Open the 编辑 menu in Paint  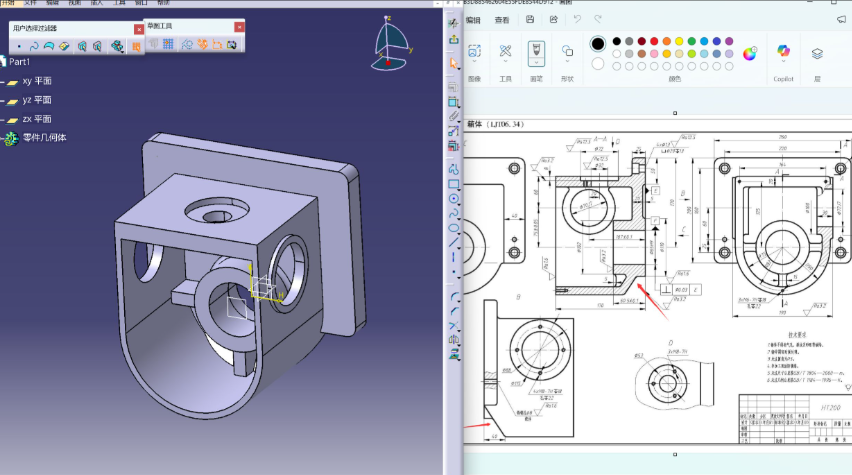pyautogui.click(x=473, y=20)
